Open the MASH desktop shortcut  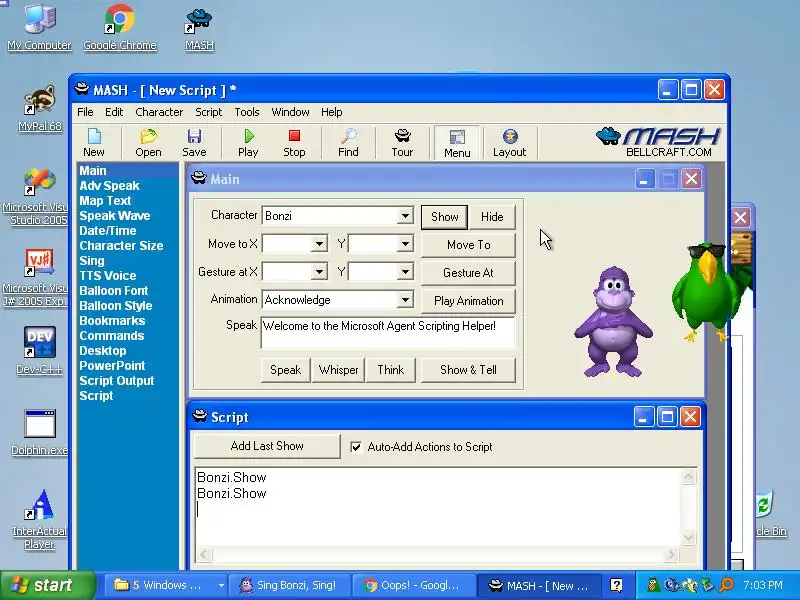[x=199, y=29]
